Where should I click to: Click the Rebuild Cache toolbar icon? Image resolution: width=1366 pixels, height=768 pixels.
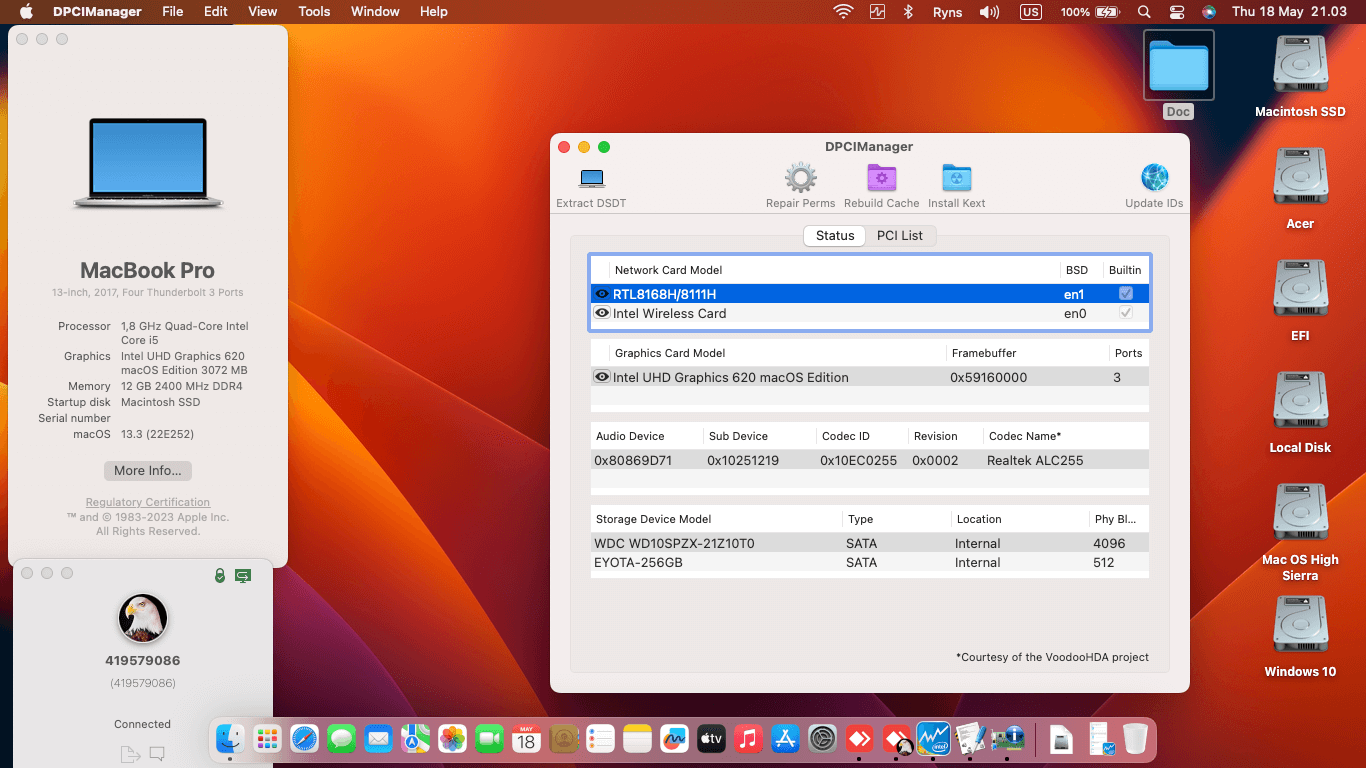pos(881,178)
